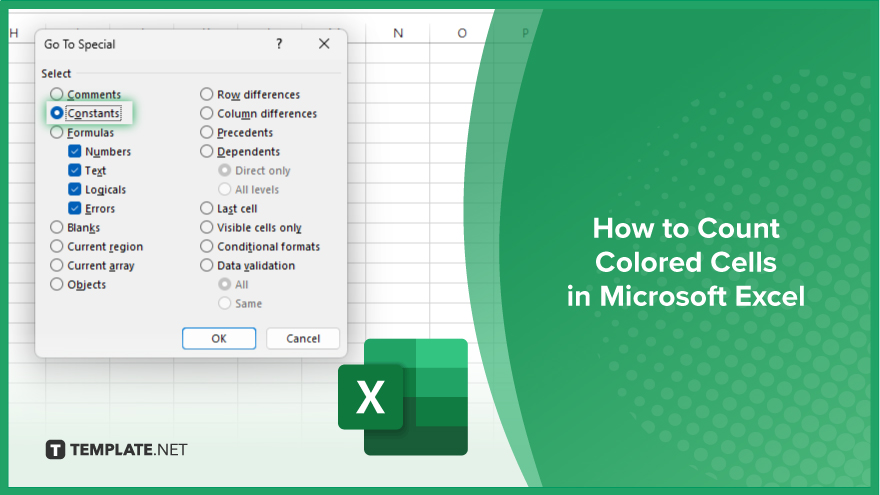Select the Dependents radio option

[x=207, y=151]
